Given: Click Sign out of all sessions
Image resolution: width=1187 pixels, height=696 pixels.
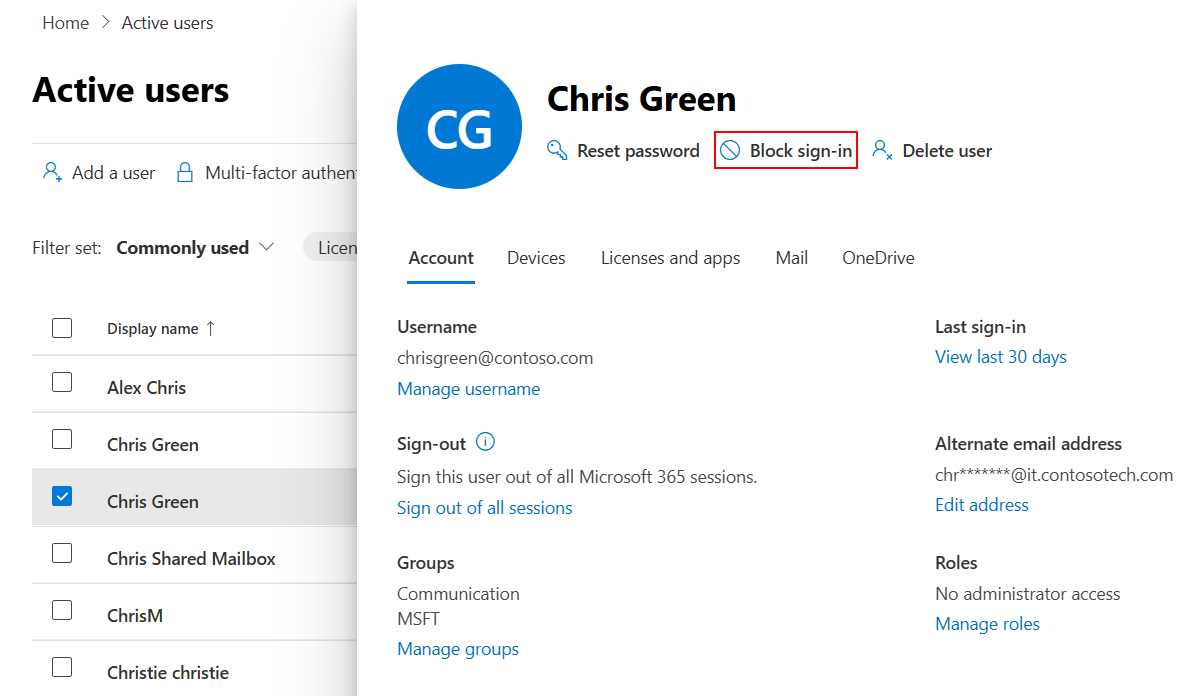Looking at the screenshot, I should point(484,507).
